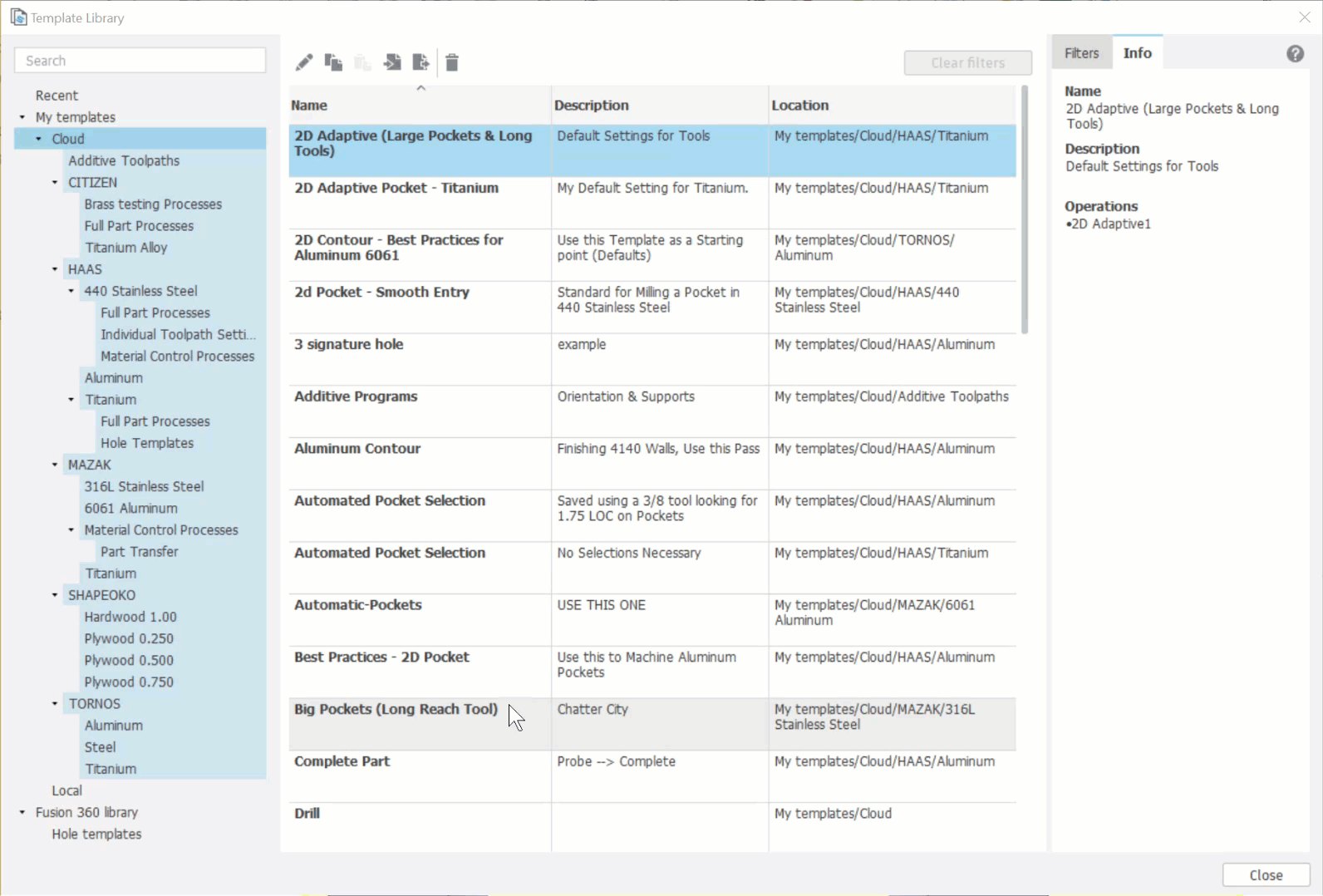Screen dimensions: 1323x896
Task: Switch to the Info tab
Action: tap(1138, 53)
